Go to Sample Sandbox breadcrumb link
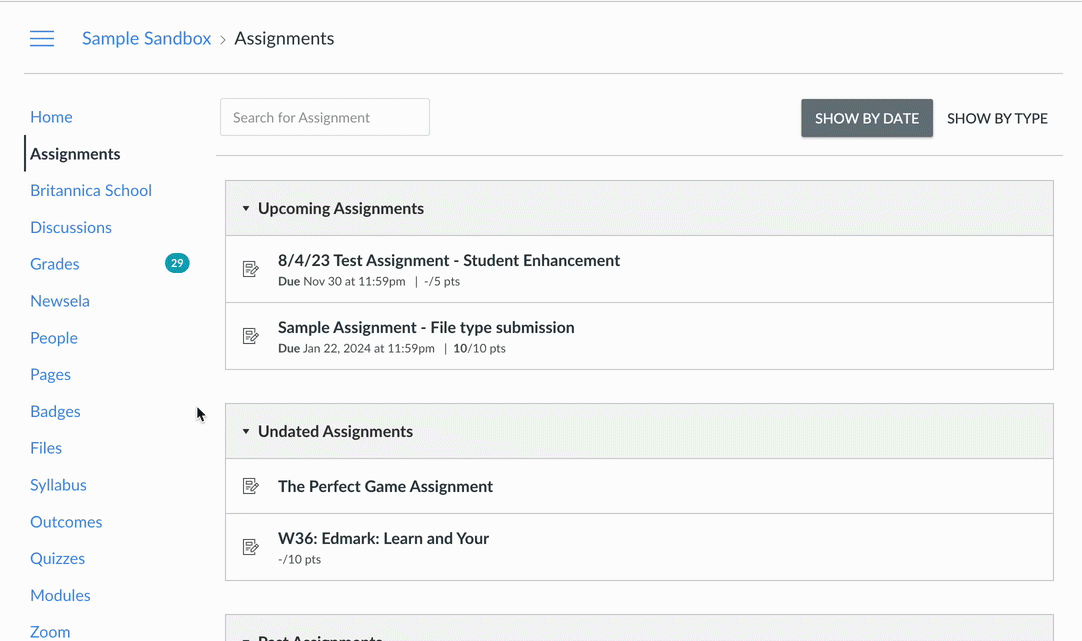The height and width of the screenshot is (641, 1082). coord(146,38)
